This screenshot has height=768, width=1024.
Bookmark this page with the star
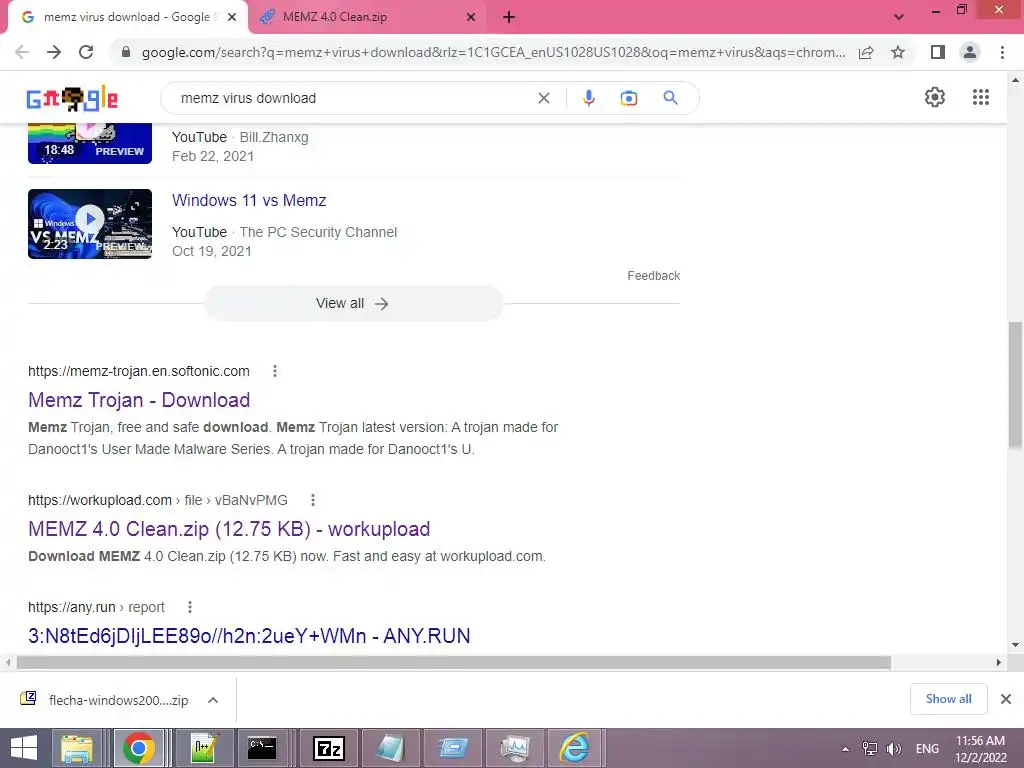[x=898, y=52]
